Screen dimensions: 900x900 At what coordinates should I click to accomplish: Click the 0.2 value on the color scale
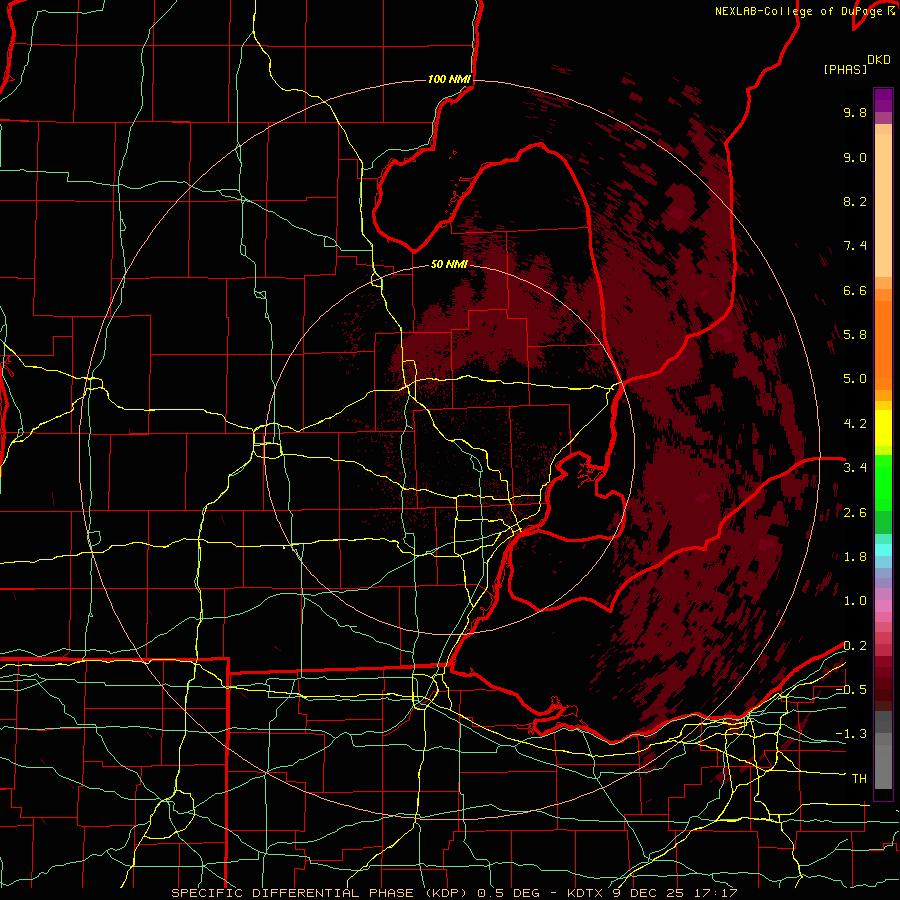(x=855, y=646)
